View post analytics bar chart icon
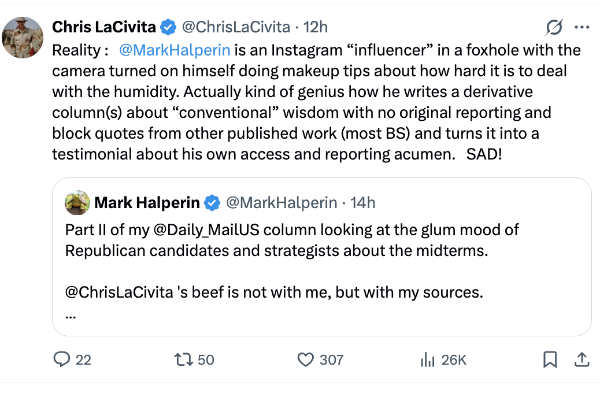 pyautogui.click(x=427, y=360)
